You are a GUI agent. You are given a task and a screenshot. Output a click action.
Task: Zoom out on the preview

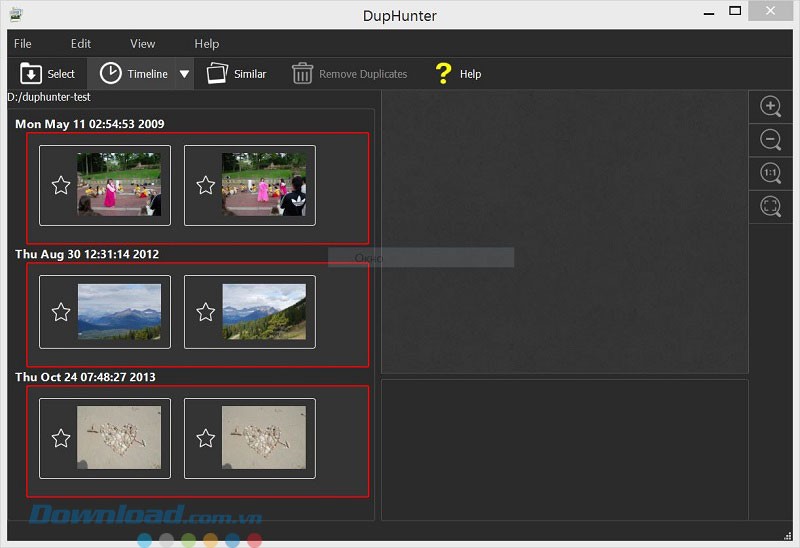point(770,140)
